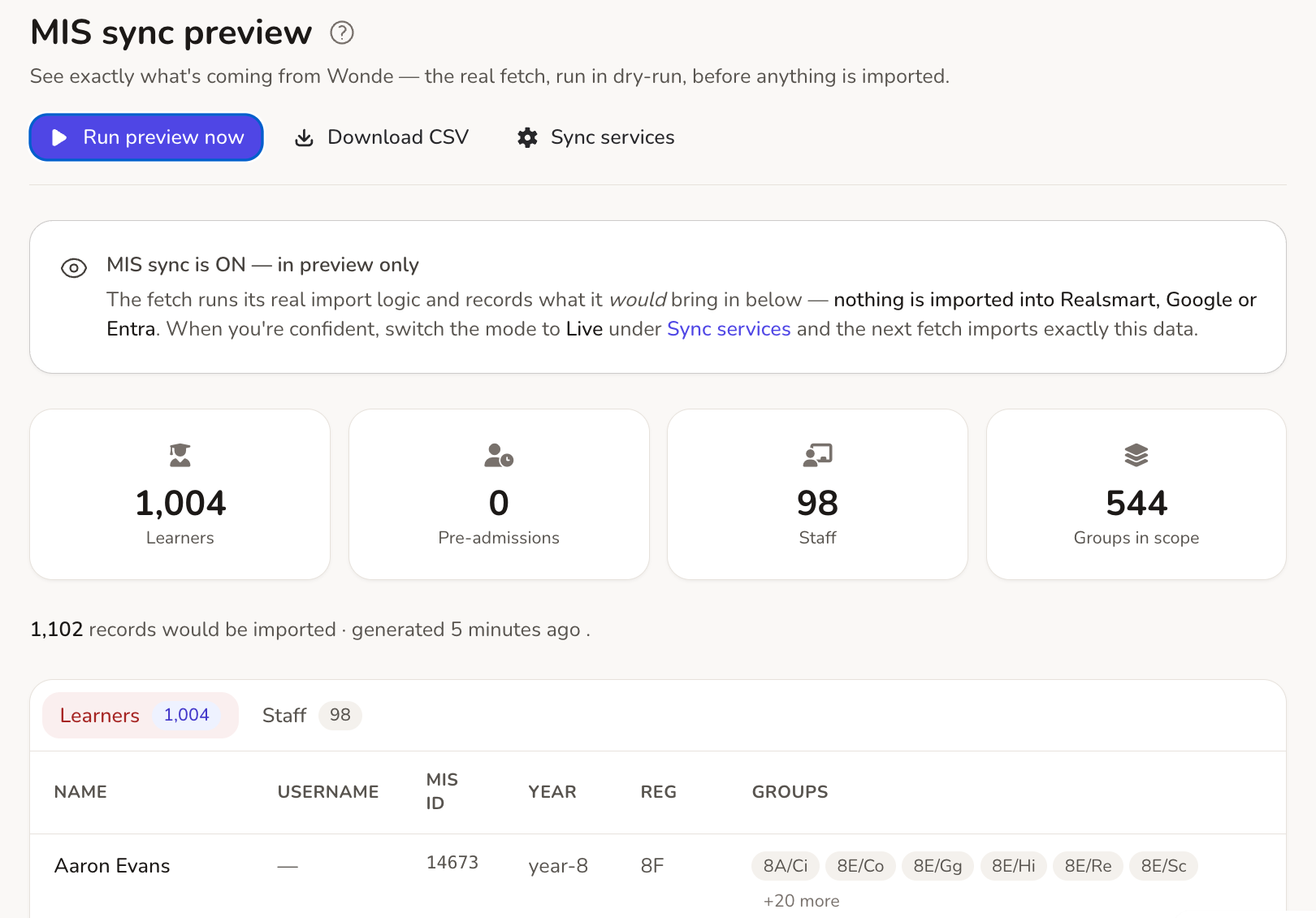Click the Pre-admissions person-clock icon
Viewport: 1316px width, 918px height.
tap(499, 455)
